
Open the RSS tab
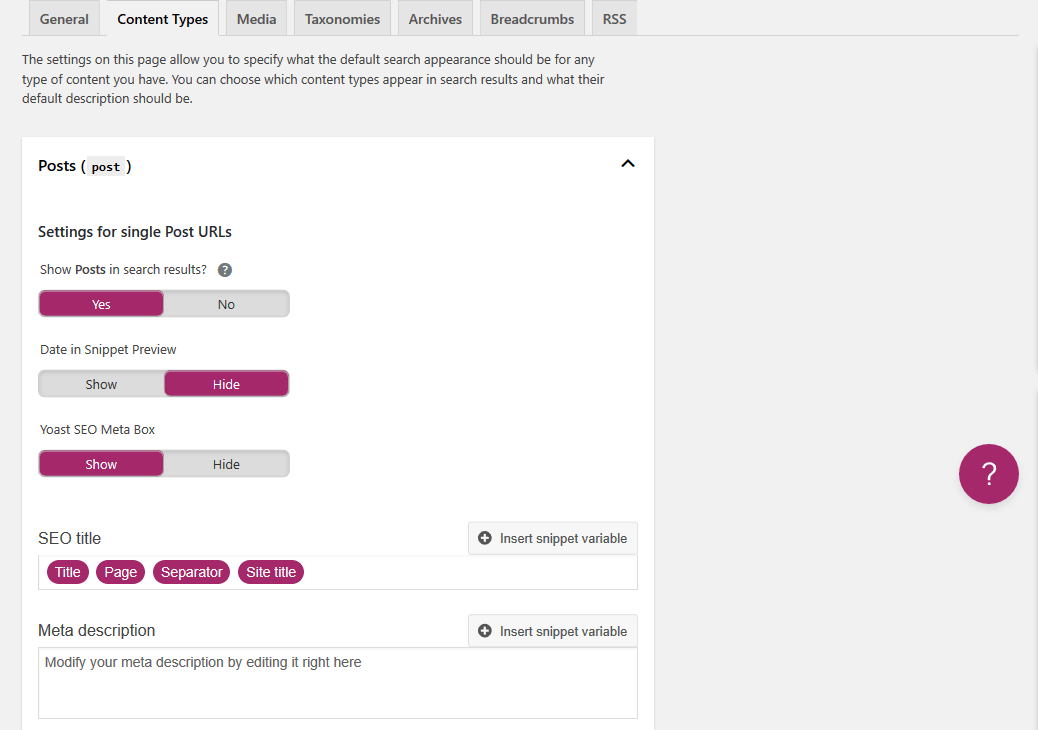(x=614, y=19)
